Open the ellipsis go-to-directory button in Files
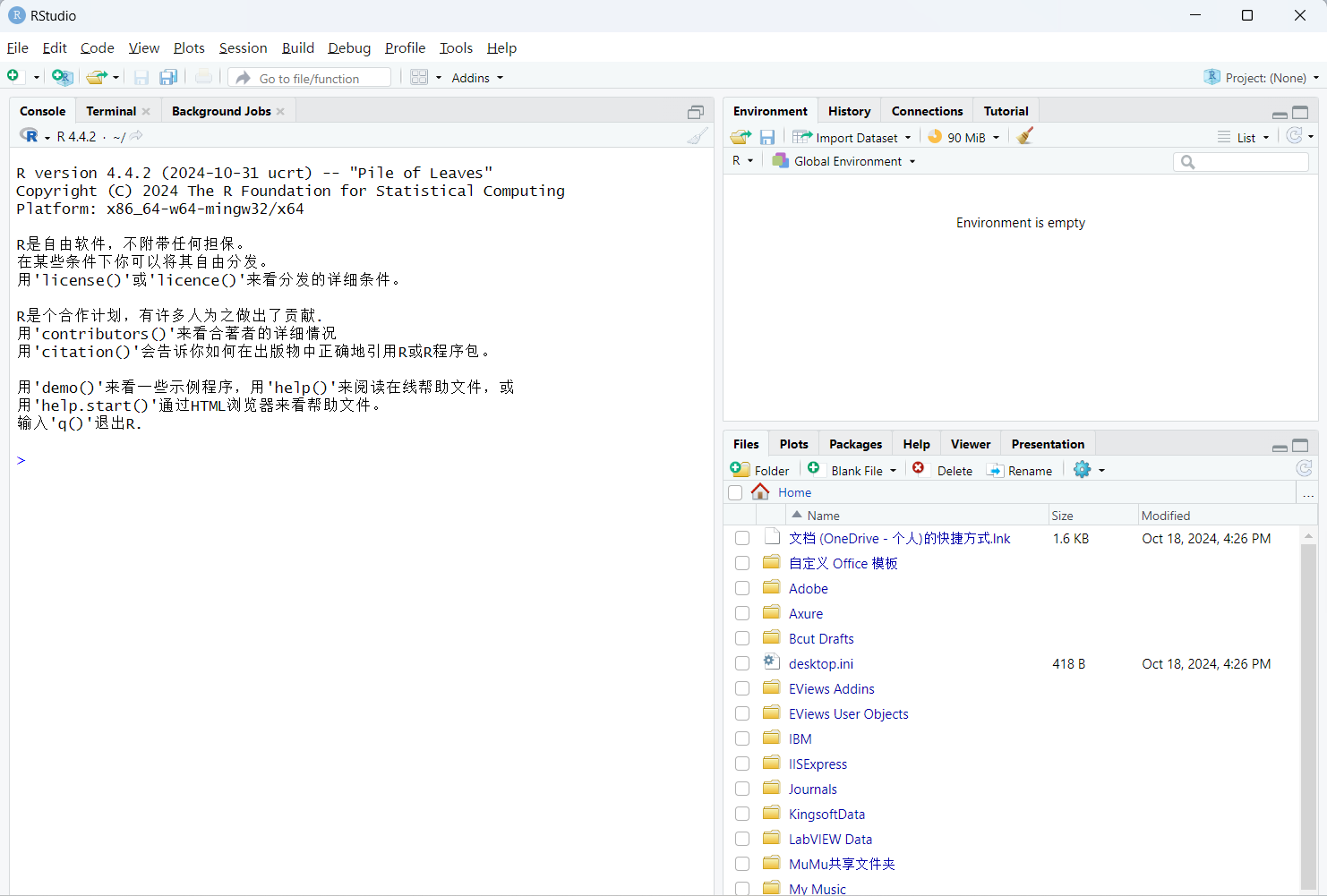The height and width of the screenshot is (896, 1327). 1308,493
